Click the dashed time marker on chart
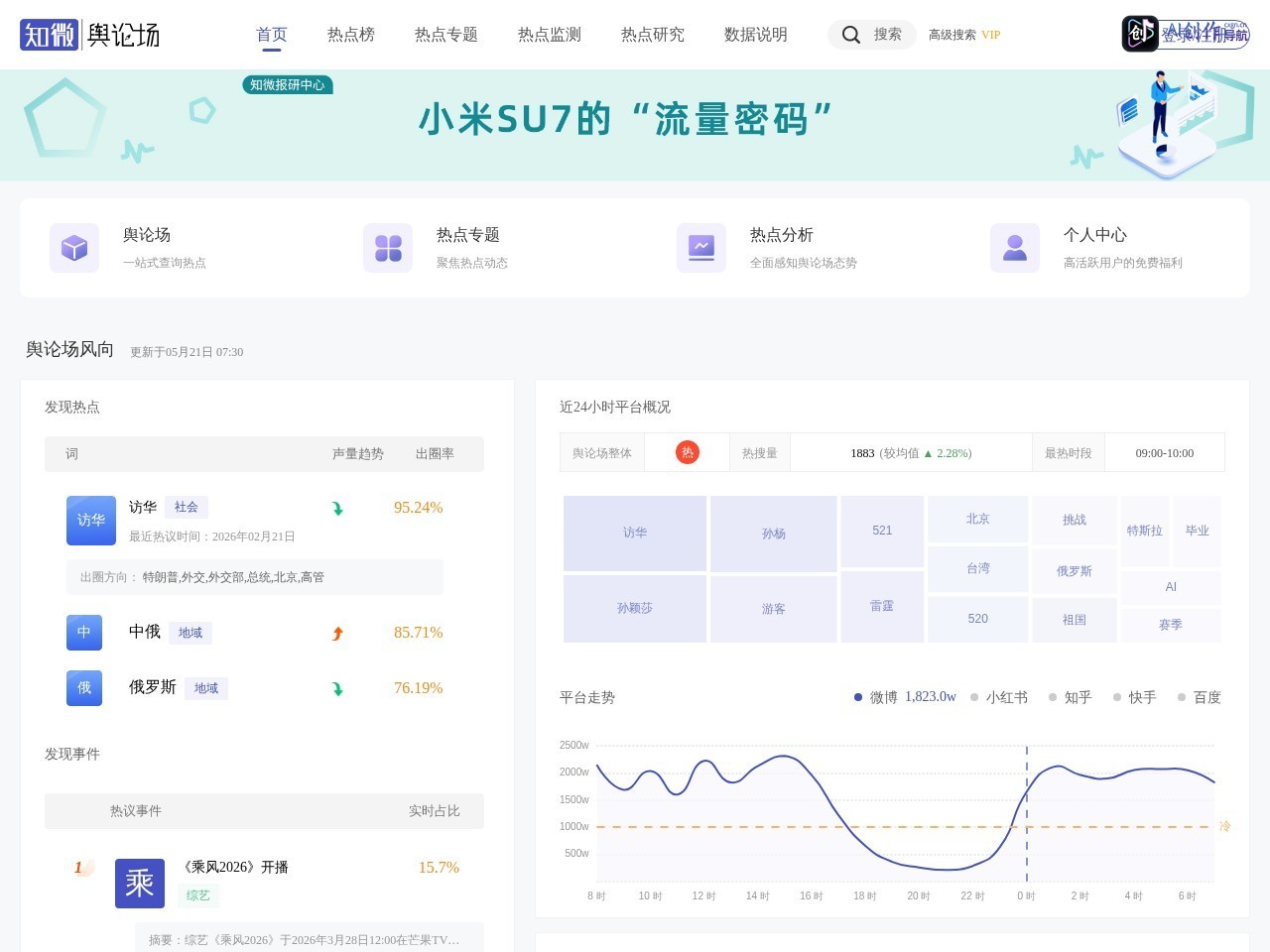The image size is (1270, 952). (x=1027, y=813)
